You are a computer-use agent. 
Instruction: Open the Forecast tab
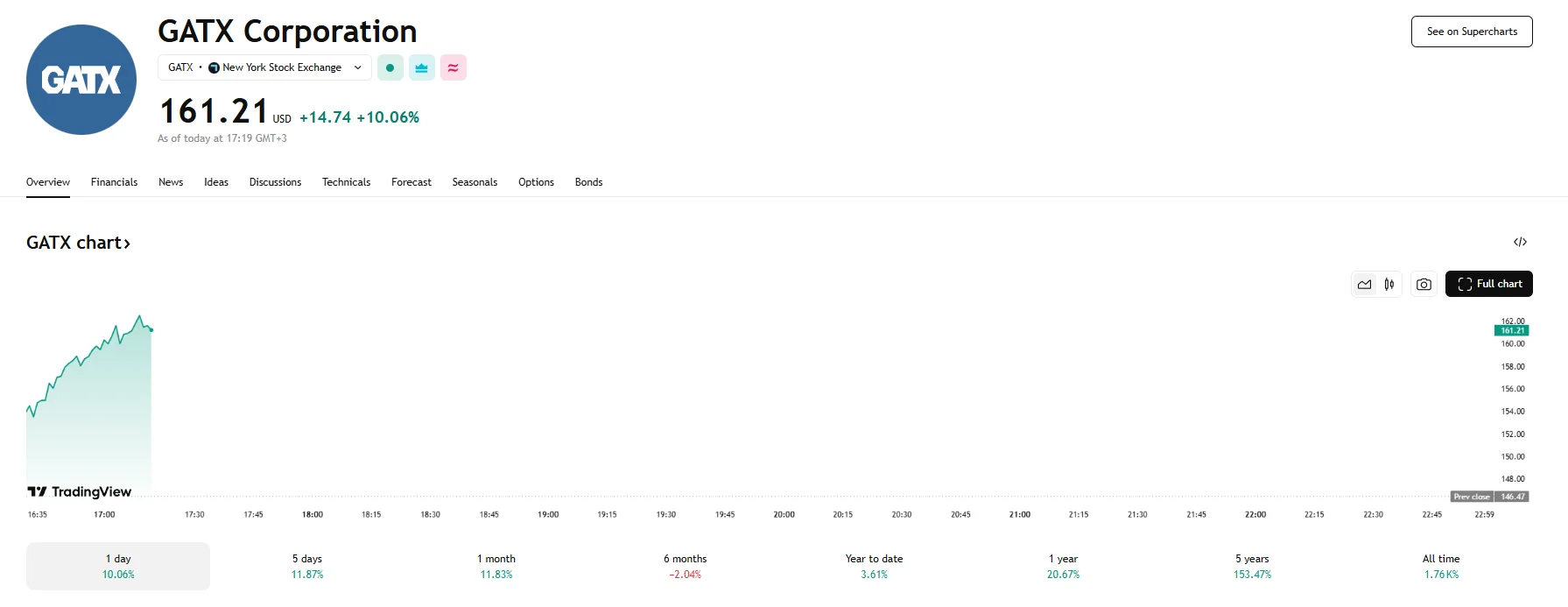point(411,182)
